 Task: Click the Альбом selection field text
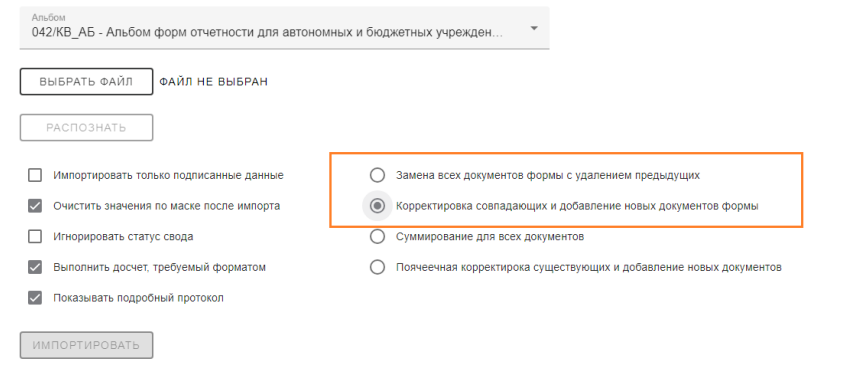[267, 33]
